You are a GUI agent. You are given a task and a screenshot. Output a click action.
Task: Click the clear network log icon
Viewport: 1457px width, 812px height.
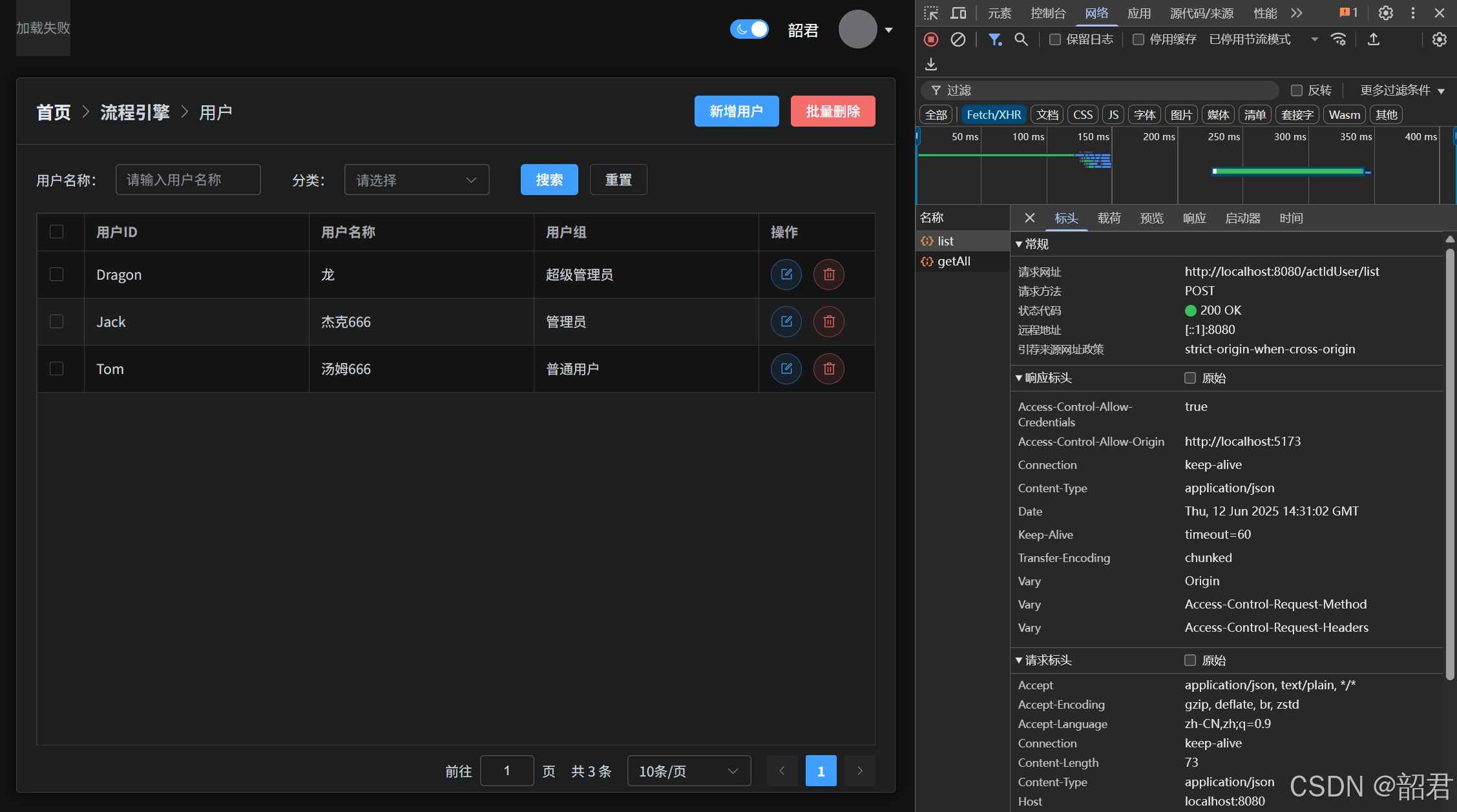[958, 39]
